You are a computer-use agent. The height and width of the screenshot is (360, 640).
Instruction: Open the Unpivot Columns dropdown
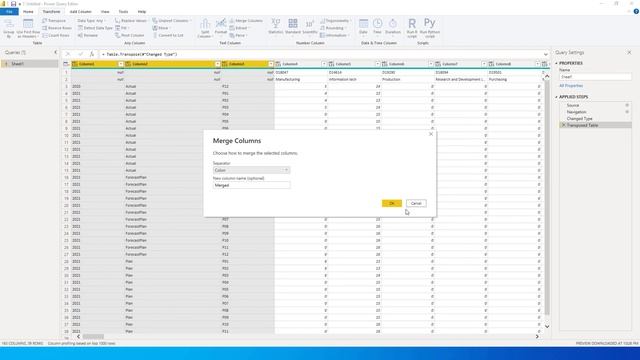pos(172,20)
